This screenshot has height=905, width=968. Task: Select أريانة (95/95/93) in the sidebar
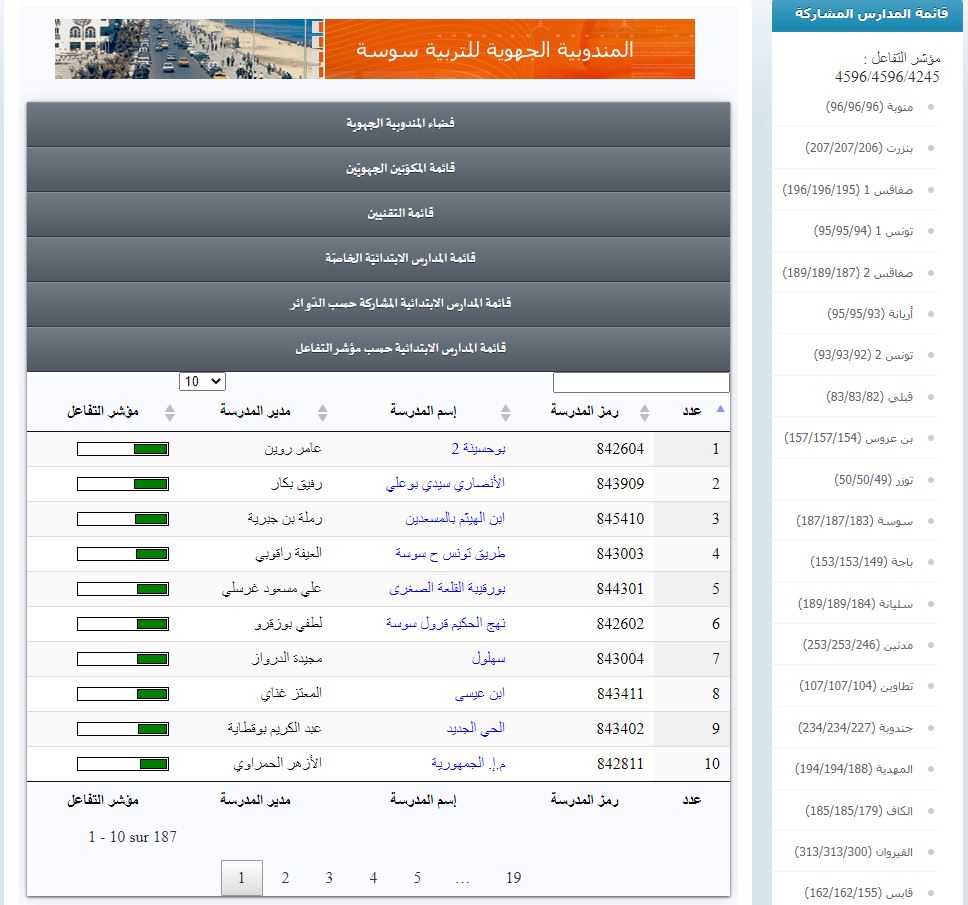coord(870,314)
